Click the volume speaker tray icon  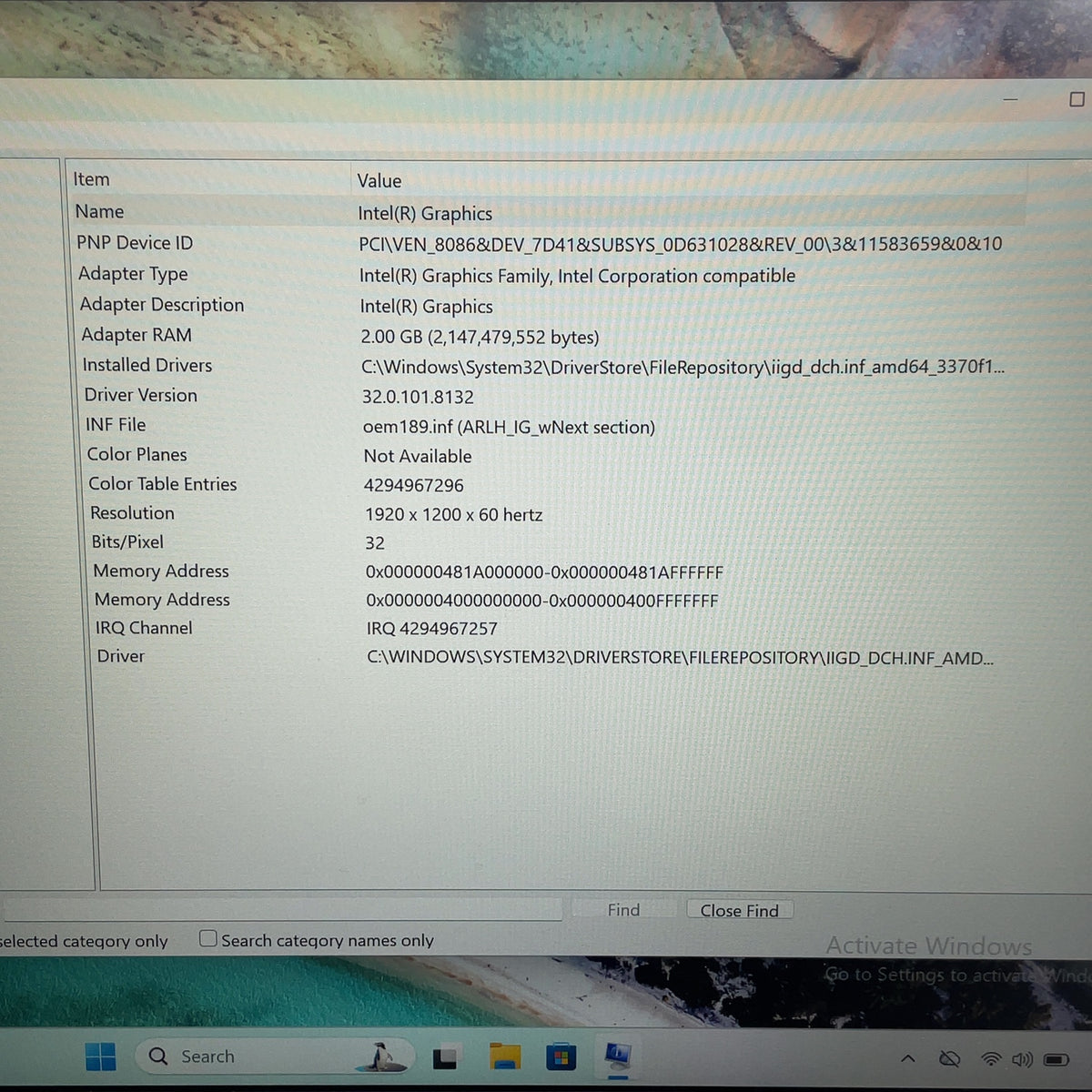click(1022, 1059)
